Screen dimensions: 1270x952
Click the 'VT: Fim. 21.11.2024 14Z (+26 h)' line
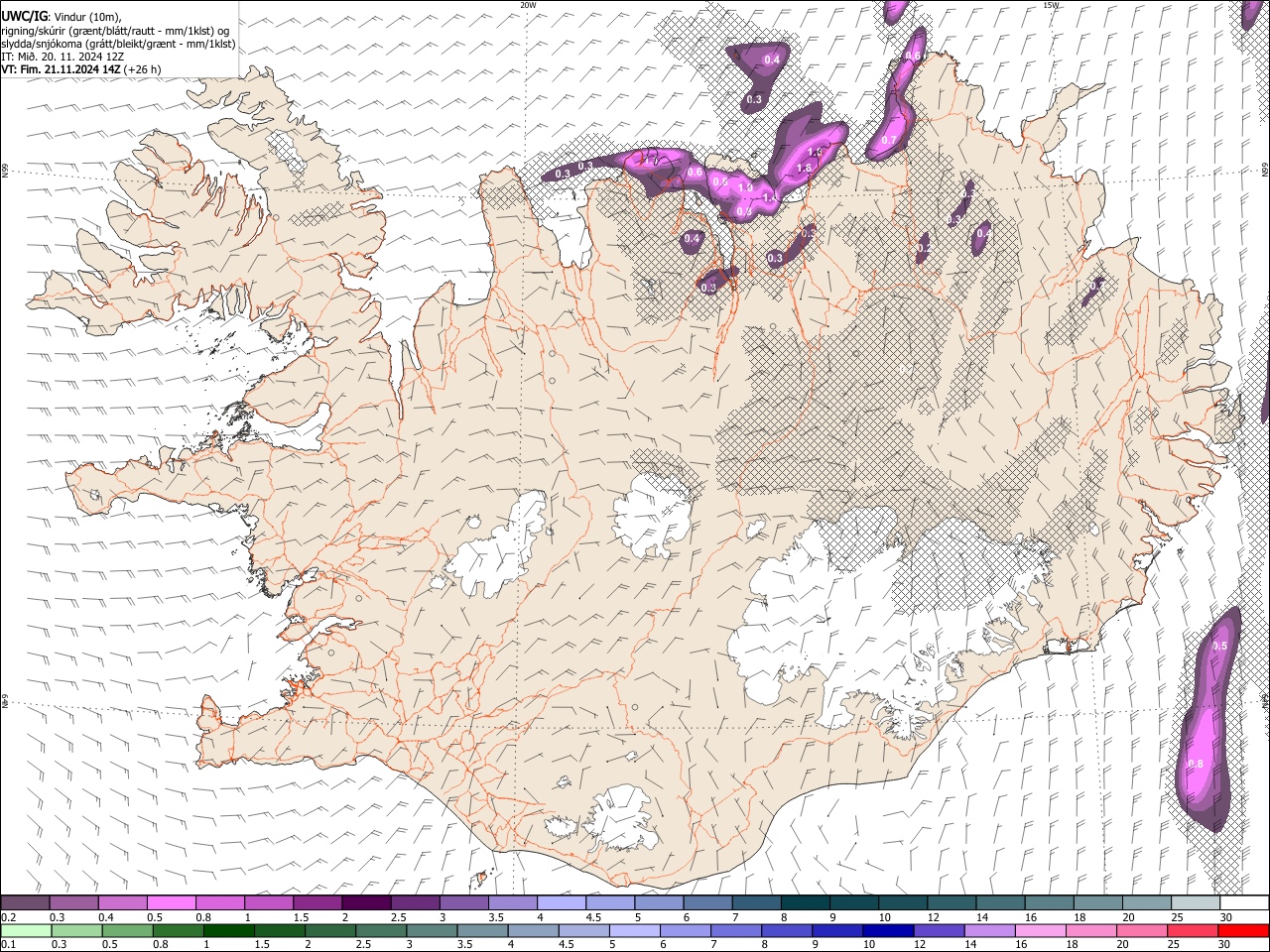[81, 69]
